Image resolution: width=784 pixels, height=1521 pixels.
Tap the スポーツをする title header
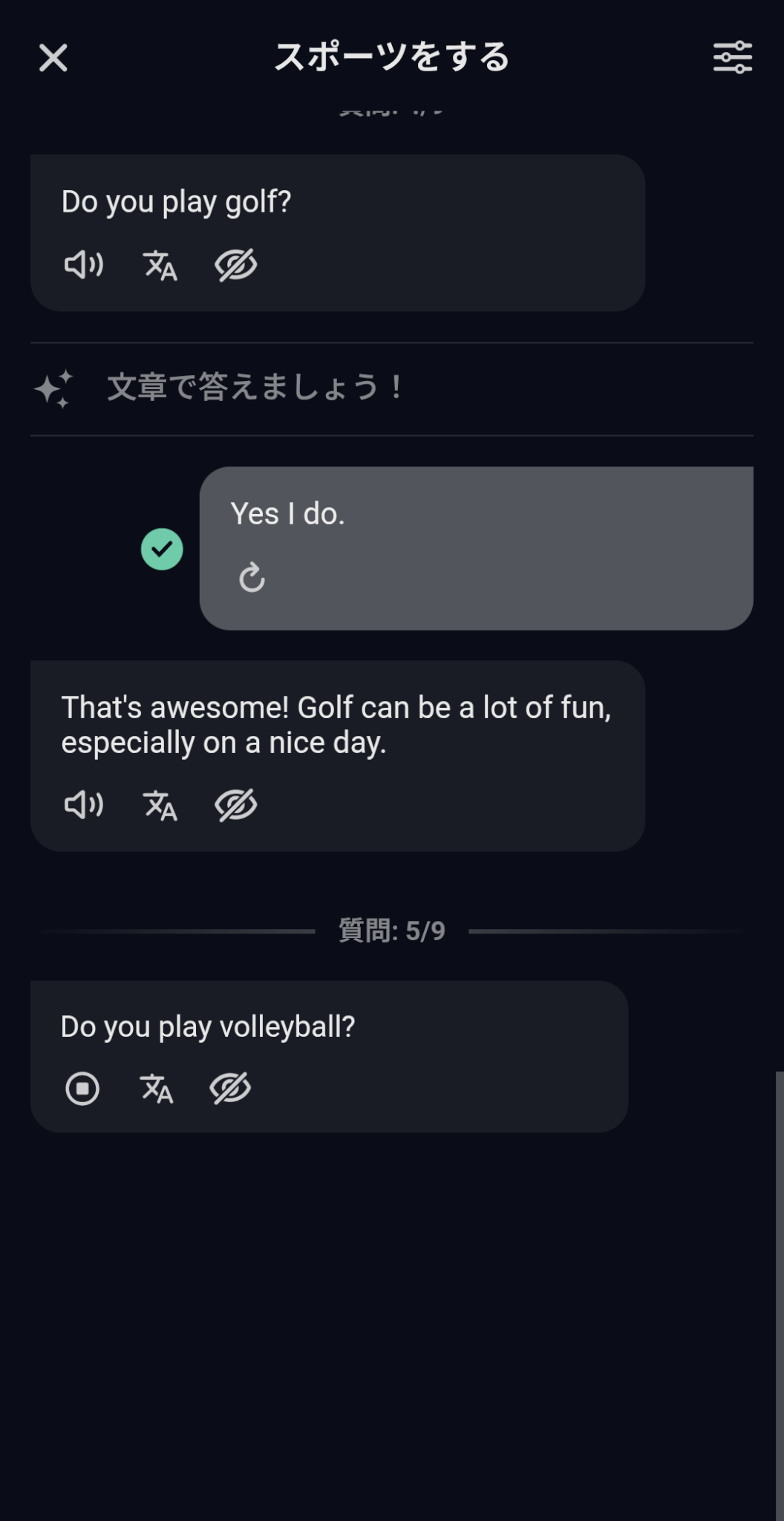391,57
